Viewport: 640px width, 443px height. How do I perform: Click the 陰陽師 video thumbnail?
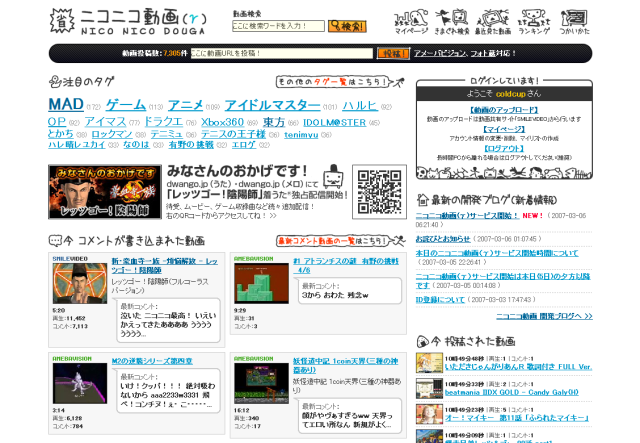coord(80,283)
